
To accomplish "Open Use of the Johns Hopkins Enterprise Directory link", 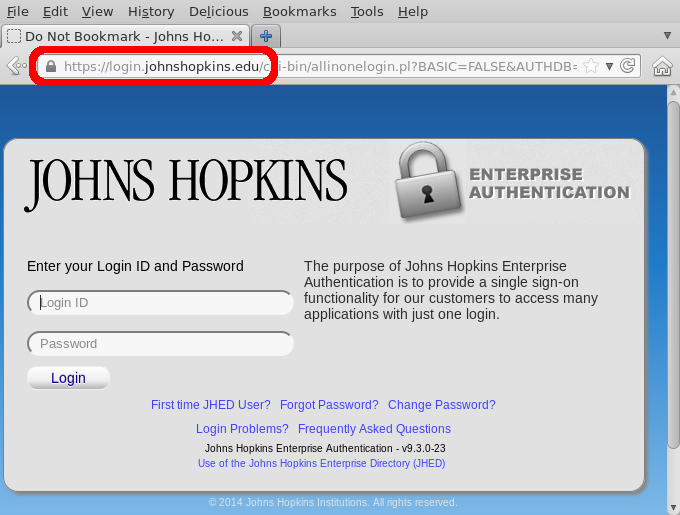I will tap(321, 463).
